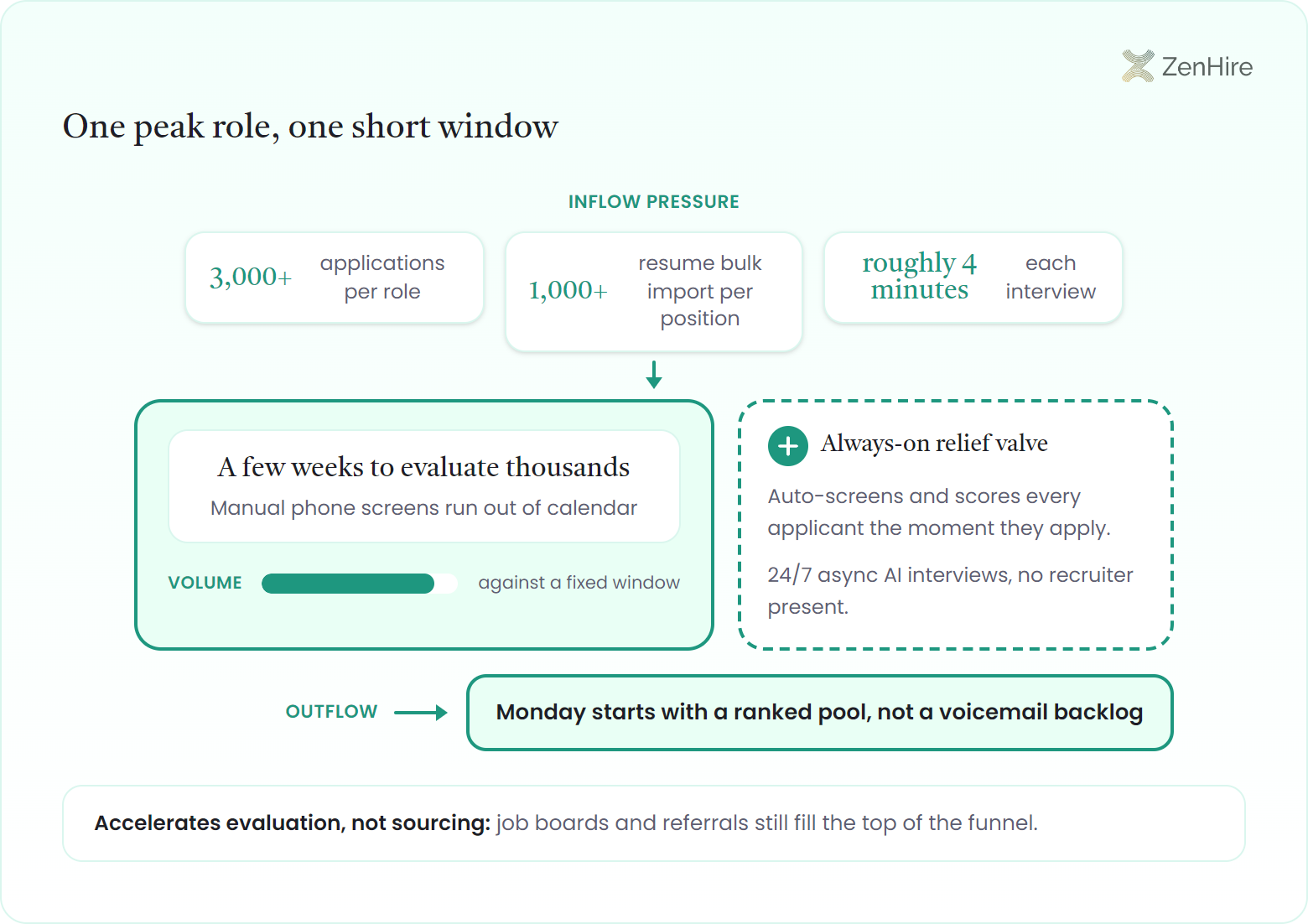Click the ZenHire brand name text
Image resolution: width=1308 pixels, height=924 pixels.
[1207, 67]
